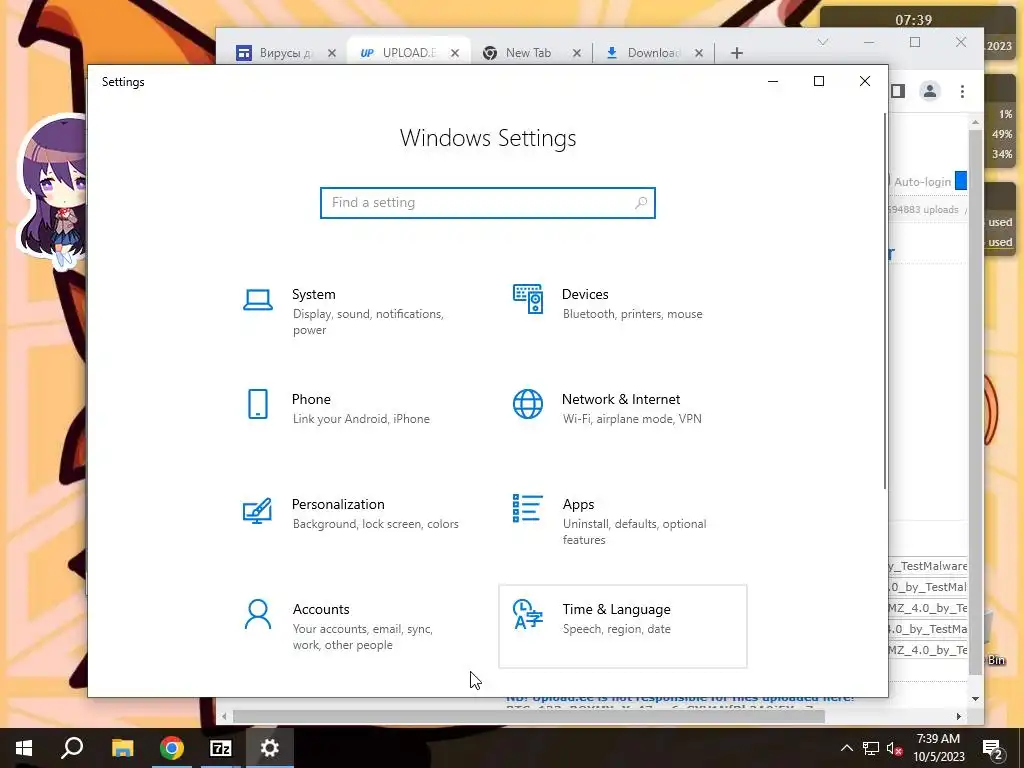Toggle the Chrome side panel icon
The image size is (1024, 768).
[x=899, y=91]
